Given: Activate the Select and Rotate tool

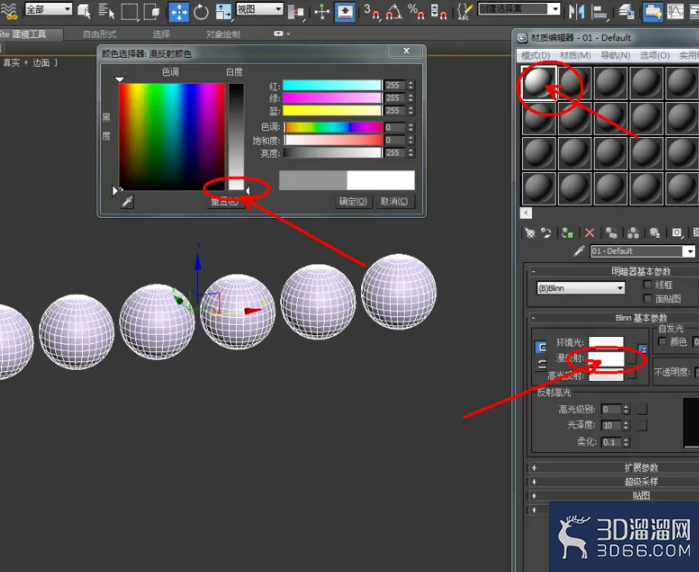Looking at the screenshot, I should tap(201, 12).
